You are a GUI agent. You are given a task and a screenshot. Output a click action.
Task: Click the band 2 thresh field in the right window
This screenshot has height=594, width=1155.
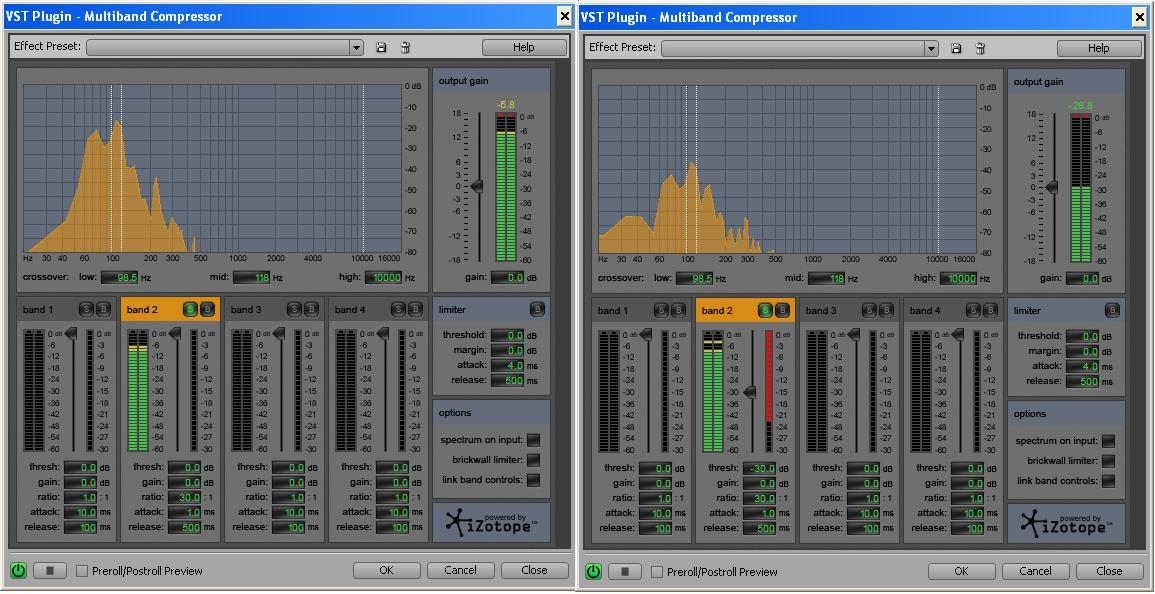pyautogui.click(x=763, y=468)
